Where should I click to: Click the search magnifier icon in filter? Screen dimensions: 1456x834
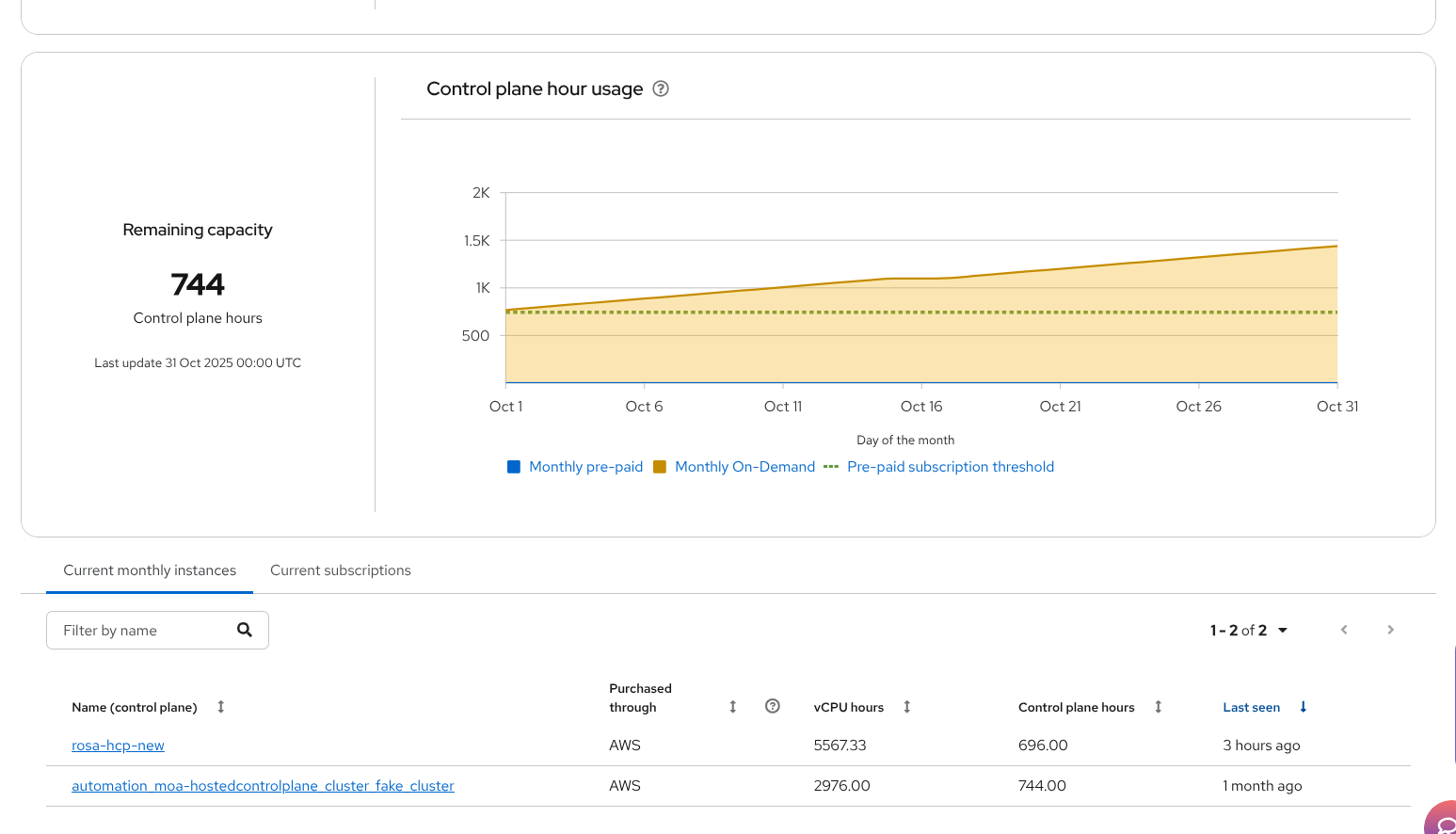pos(245,630)
